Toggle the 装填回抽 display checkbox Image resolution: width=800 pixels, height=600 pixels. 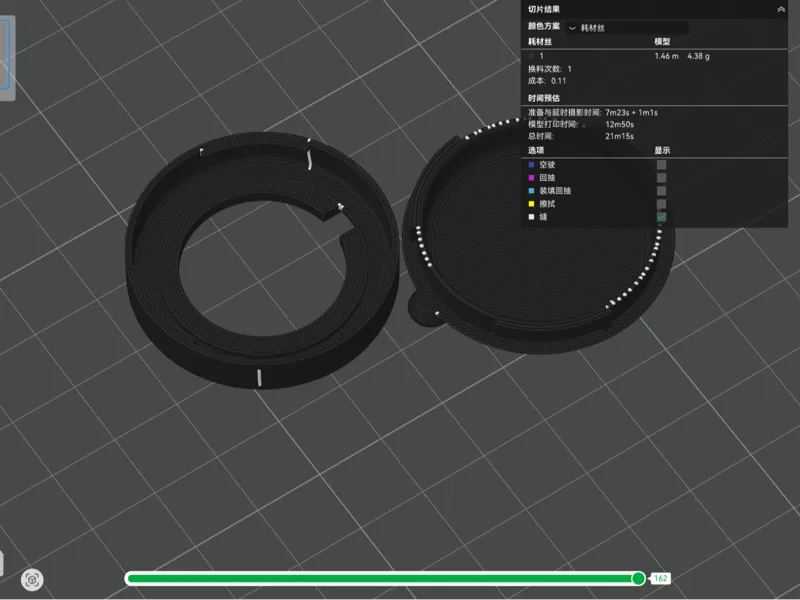661,191
